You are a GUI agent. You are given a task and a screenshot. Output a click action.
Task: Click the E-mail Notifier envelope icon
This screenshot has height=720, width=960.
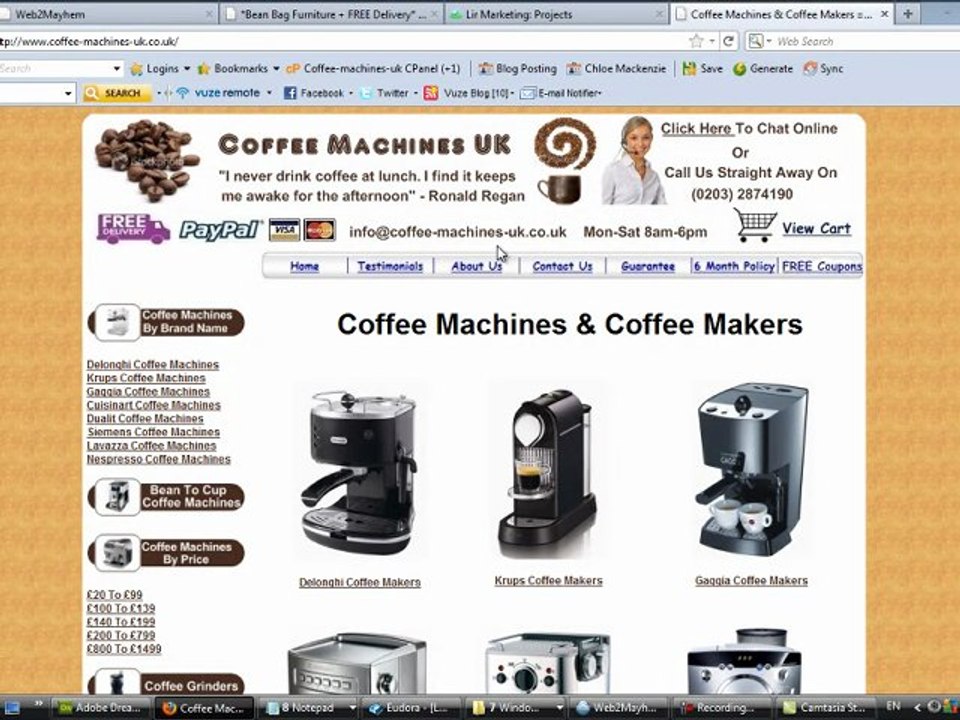[x=527, y=93]
